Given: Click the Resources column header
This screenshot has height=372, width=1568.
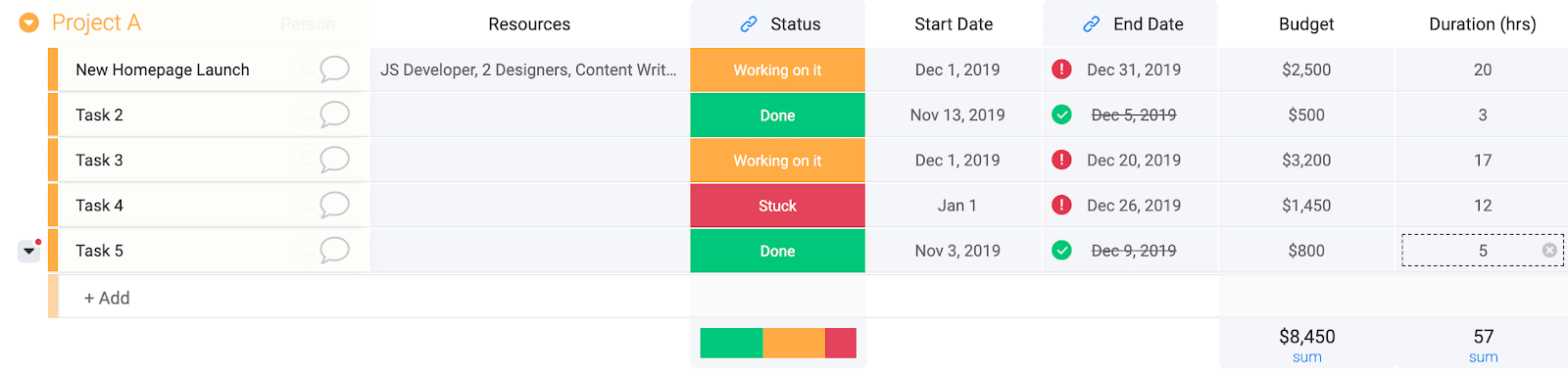Looking at the screenshot, I should point(529,24).
